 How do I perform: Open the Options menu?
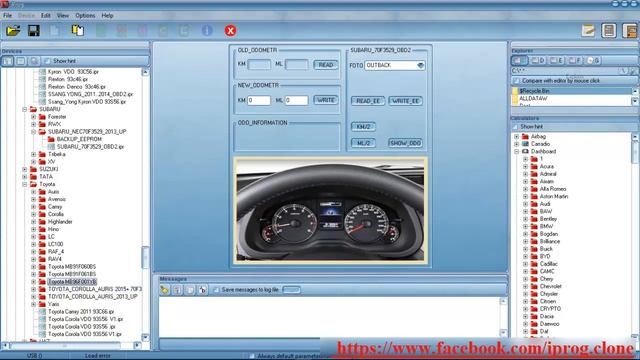[x=85, y=16]
